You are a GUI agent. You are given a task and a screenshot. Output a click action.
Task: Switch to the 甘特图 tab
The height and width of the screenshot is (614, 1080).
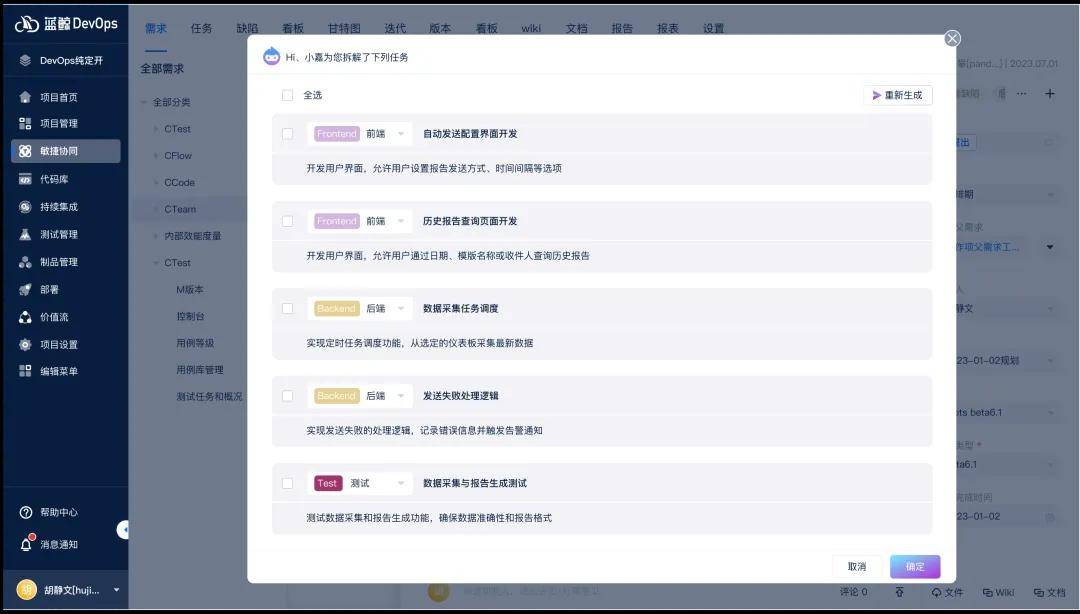point(344,28)
